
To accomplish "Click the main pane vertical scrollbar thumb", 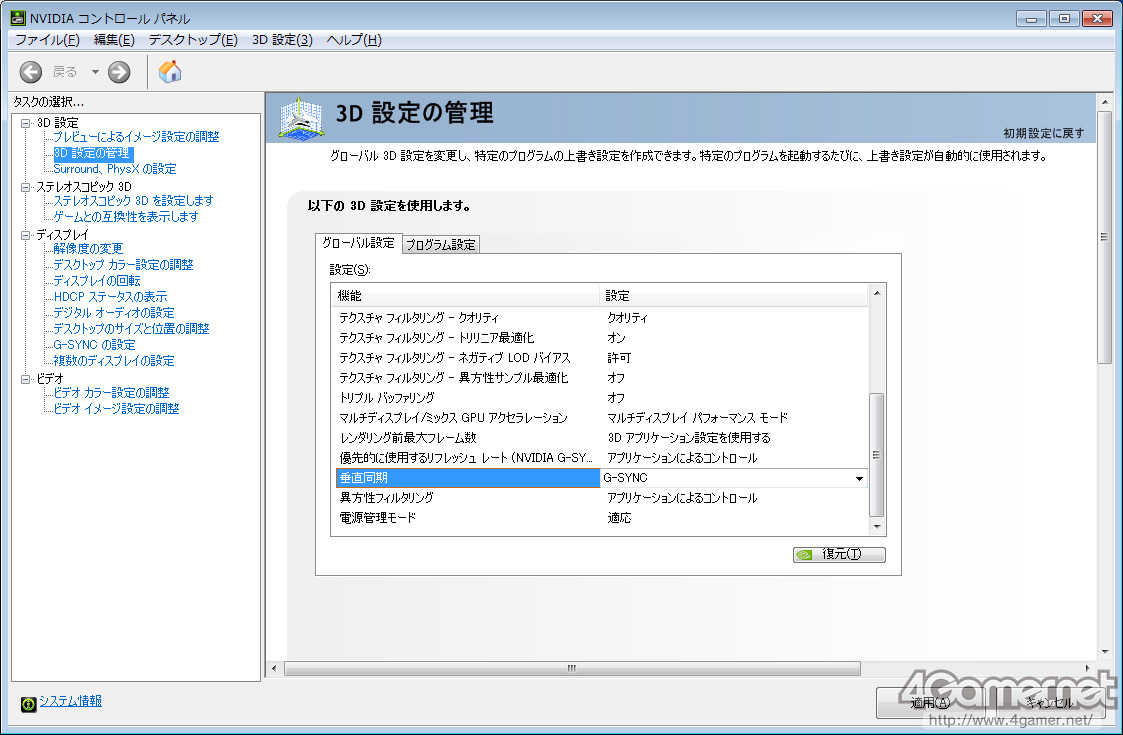I will 1104,237.
